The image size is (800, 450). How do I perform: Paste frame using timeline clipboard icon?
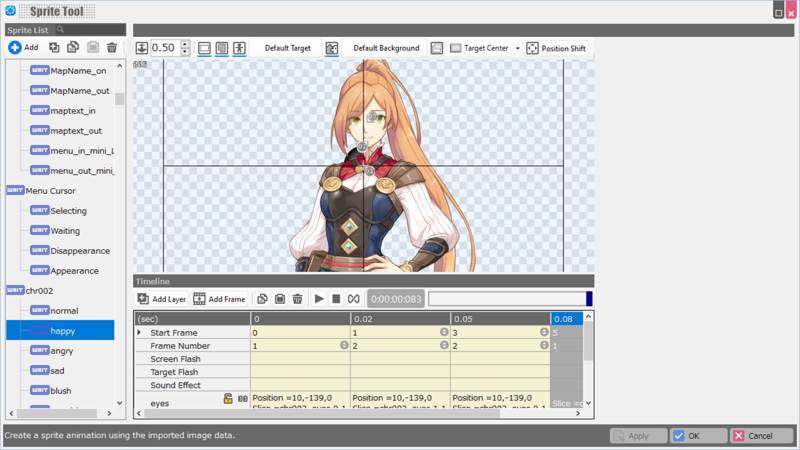click(280, 299)
